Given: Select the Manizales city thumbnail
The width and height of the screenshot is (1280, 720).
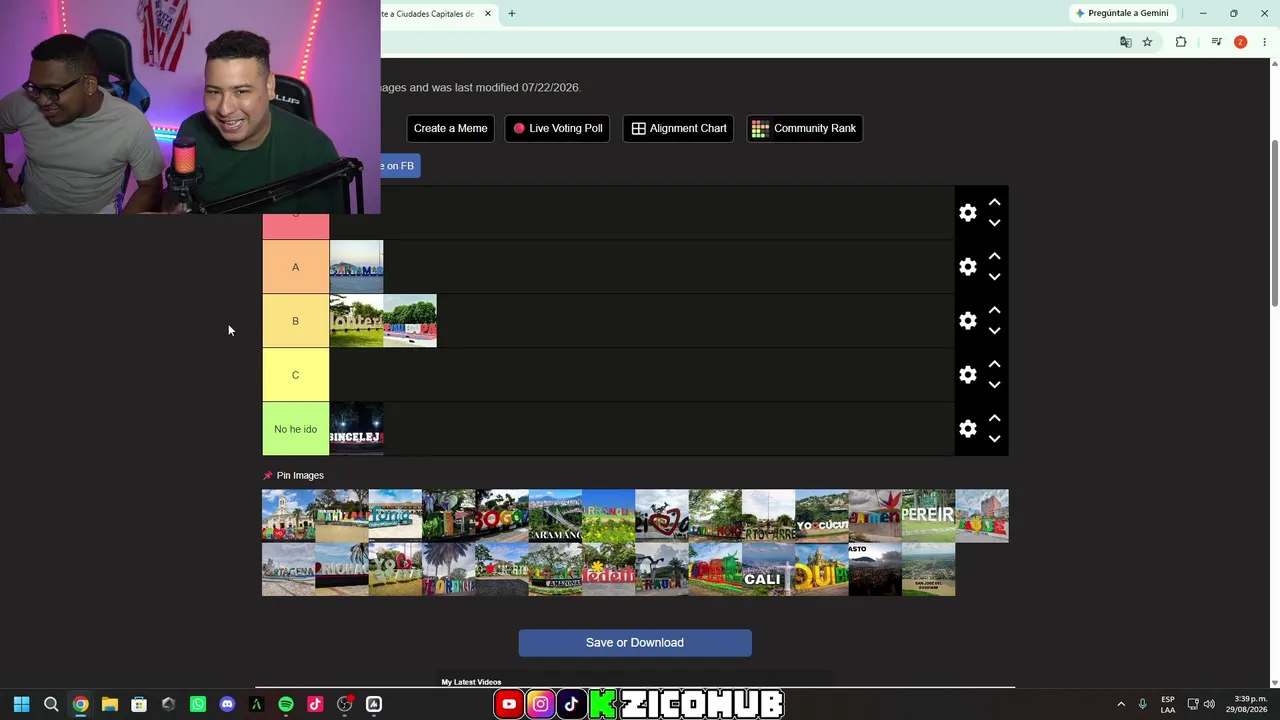Looking at the screenshot, I should coord(342,516).
